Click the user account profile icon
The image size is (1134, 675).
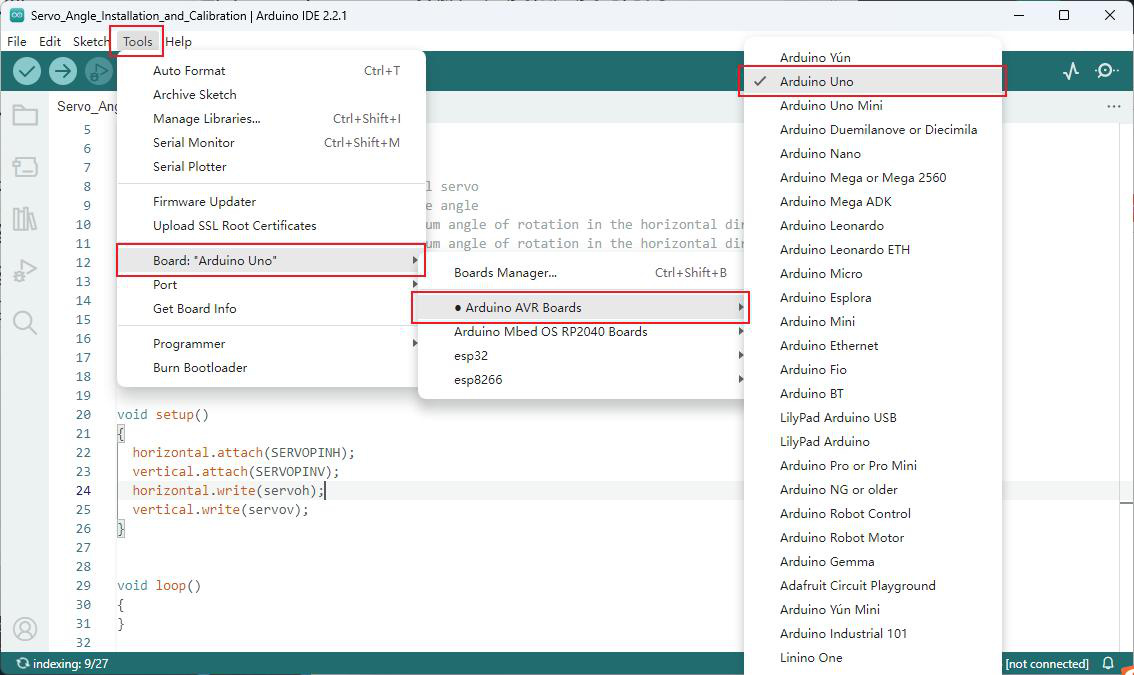(x=25, y=629)
